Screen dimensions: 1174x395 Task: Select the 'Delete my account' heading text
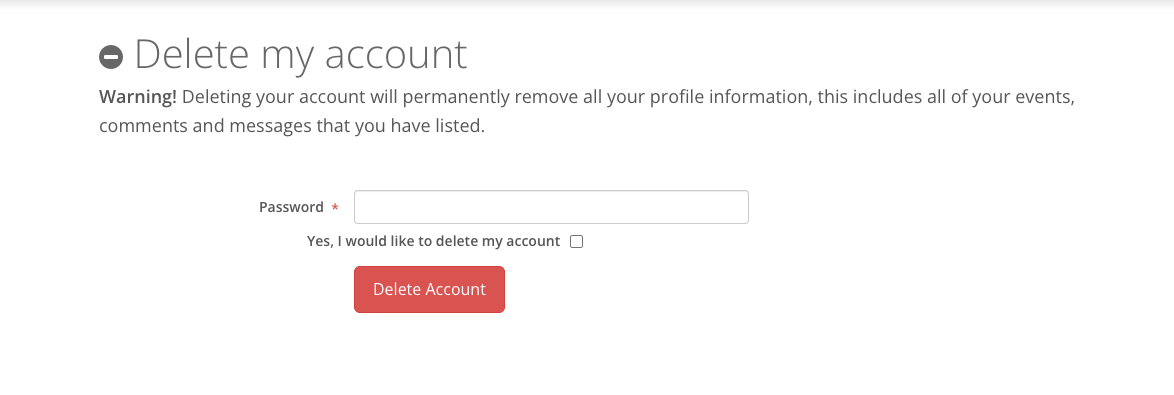click(x=301, y=55)
